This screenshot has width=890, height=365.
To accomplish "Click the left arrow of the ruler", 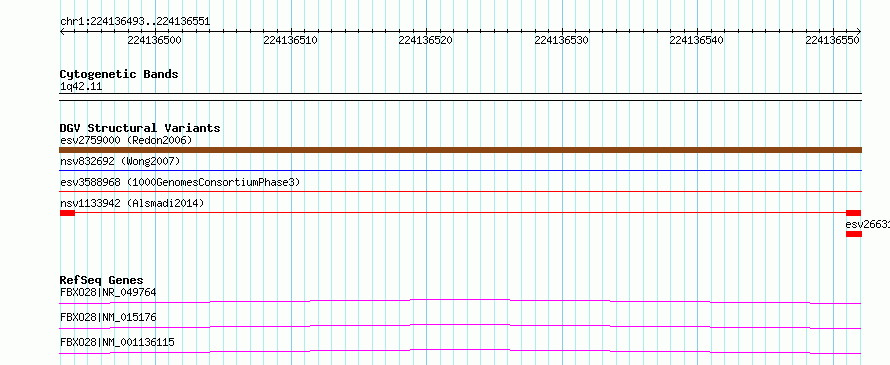I will point(62,31).
